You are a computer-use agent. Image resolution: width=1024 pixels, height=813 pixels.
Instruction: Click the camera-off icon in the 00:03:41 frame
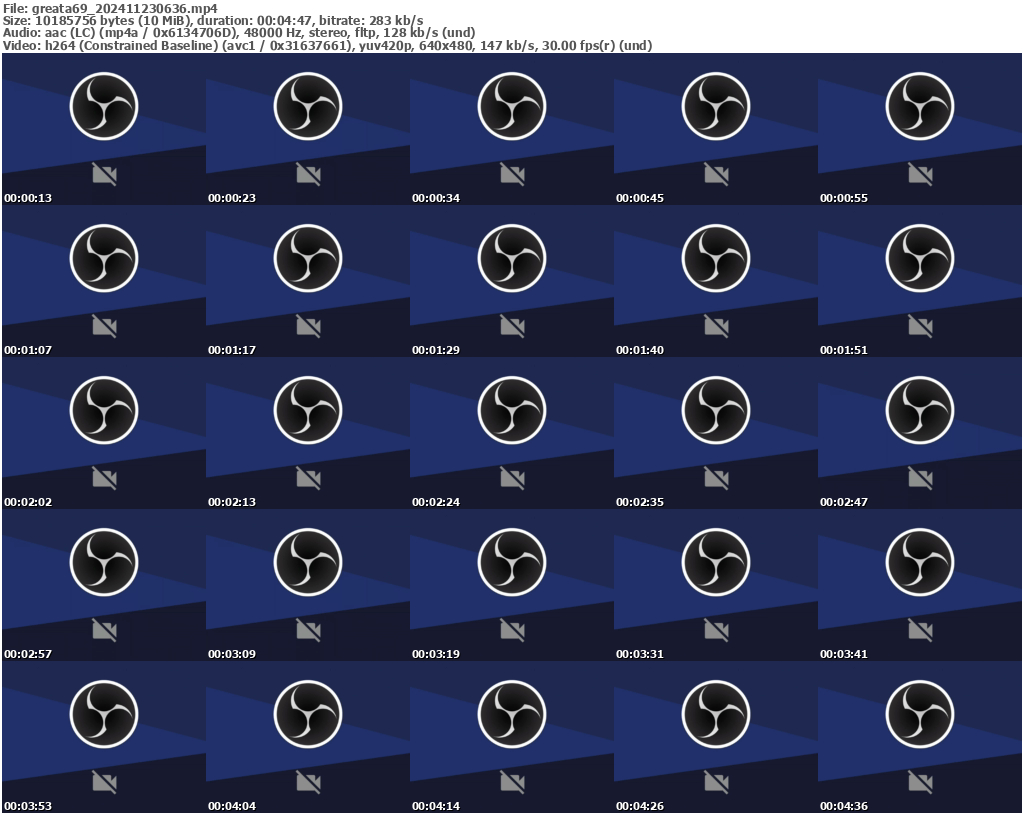(920, 631)
